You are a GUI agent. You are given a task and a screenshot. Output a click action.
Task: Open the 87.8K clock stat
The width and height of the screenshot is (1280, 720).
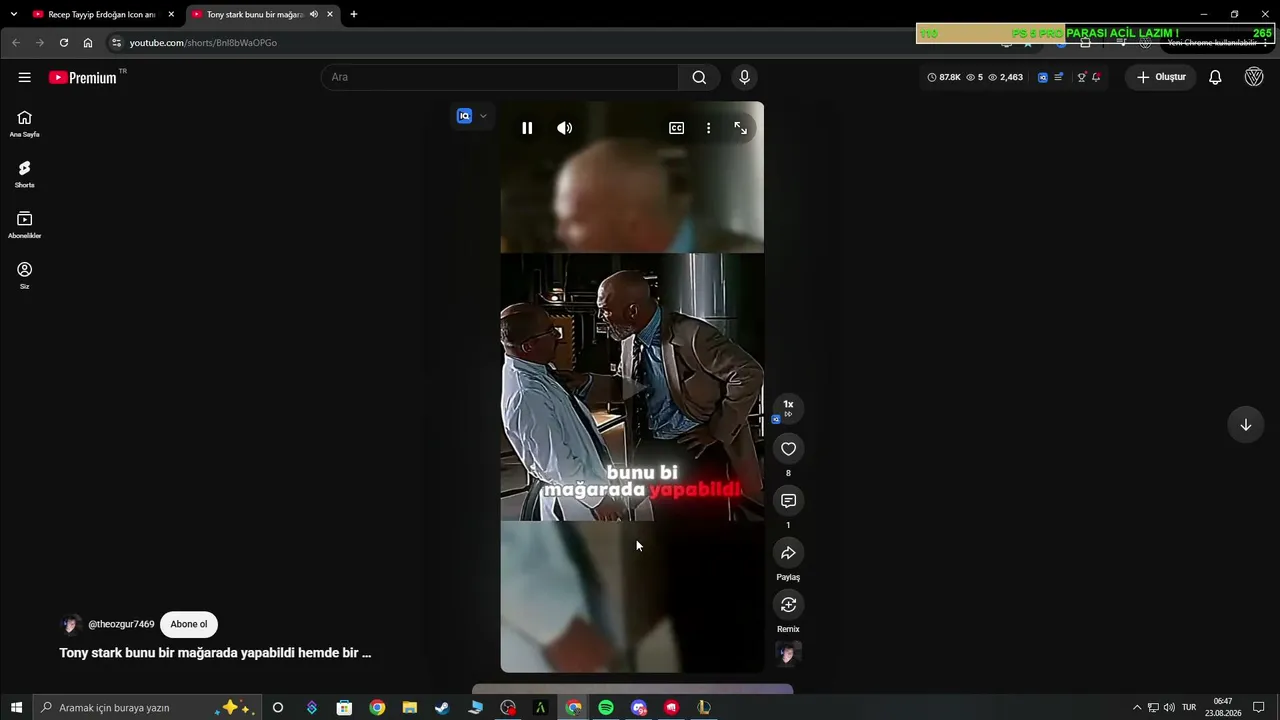tap(944, 77)
